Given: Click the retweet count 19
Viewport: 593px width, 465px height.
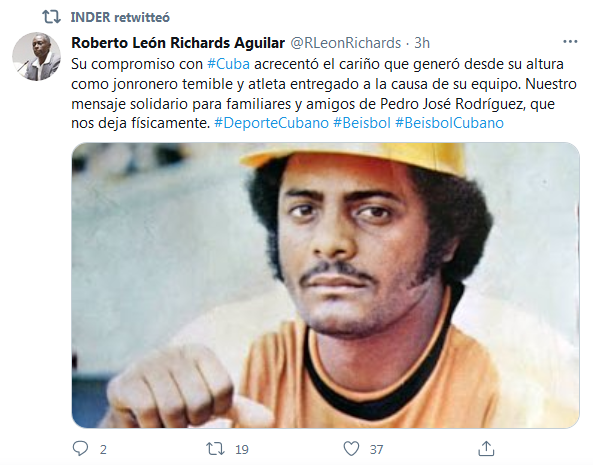Looking at the screenshot, I should click(242, 450).
